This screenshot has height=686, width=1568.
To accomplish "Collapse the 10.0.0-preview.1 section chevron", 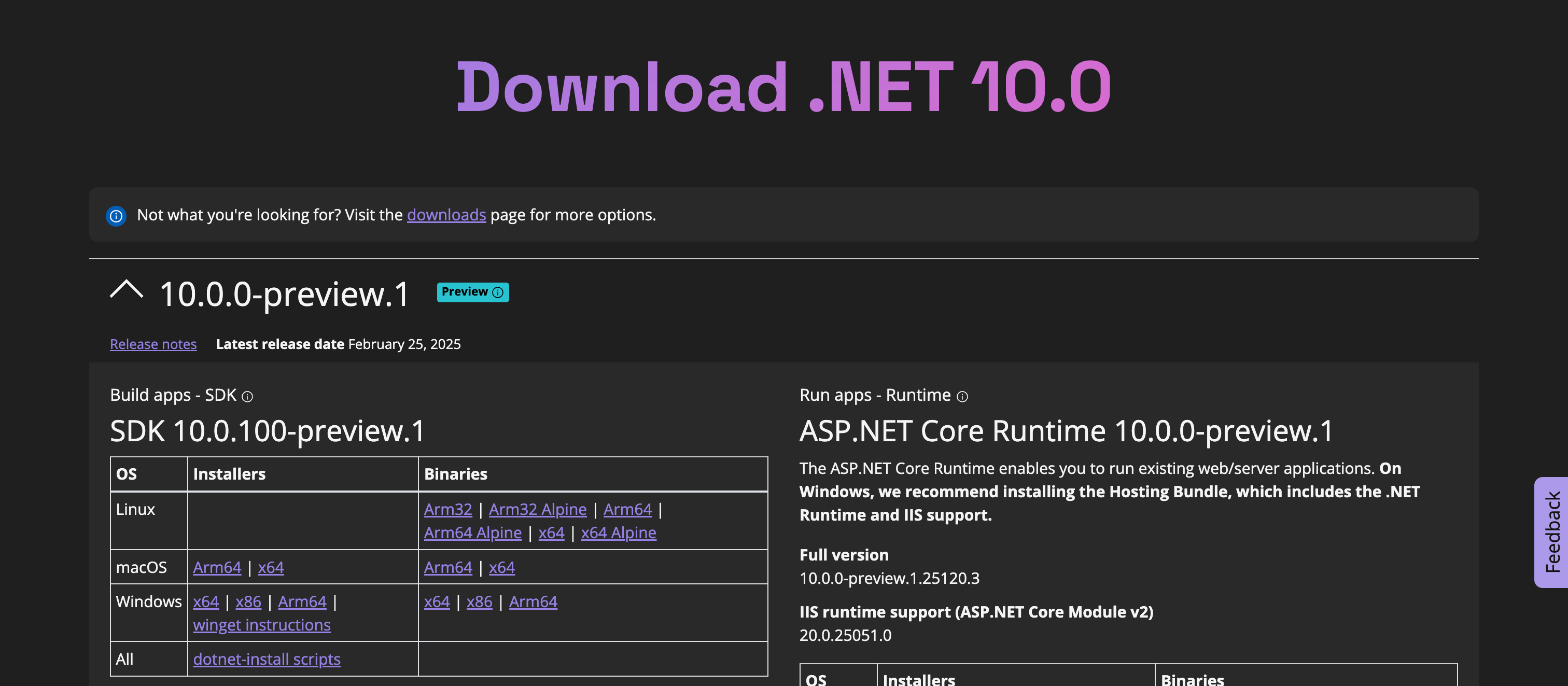I will tap(126, 291).
